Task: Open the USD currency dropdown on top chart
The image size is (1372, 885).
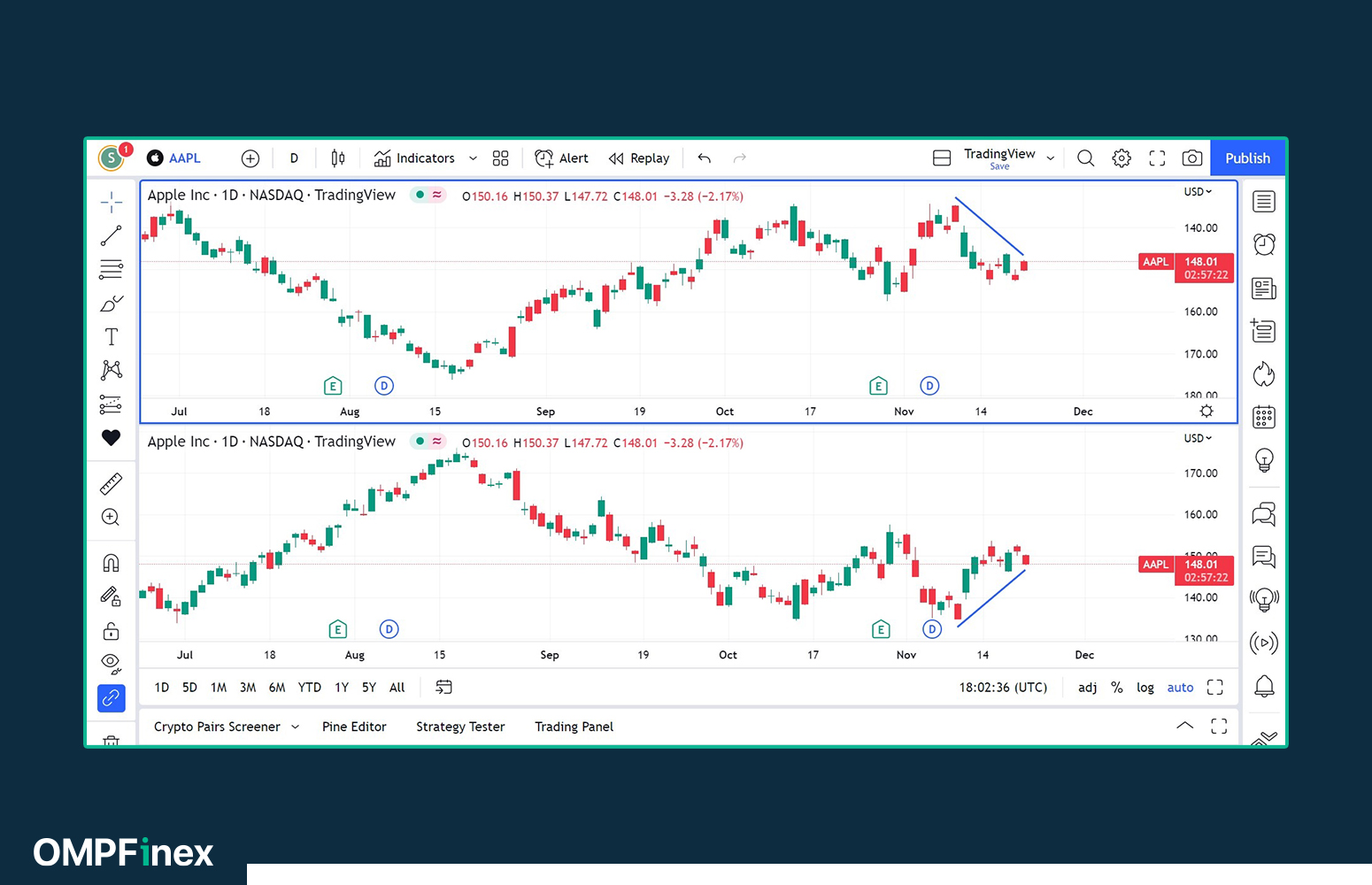Action: [1199, 192]
